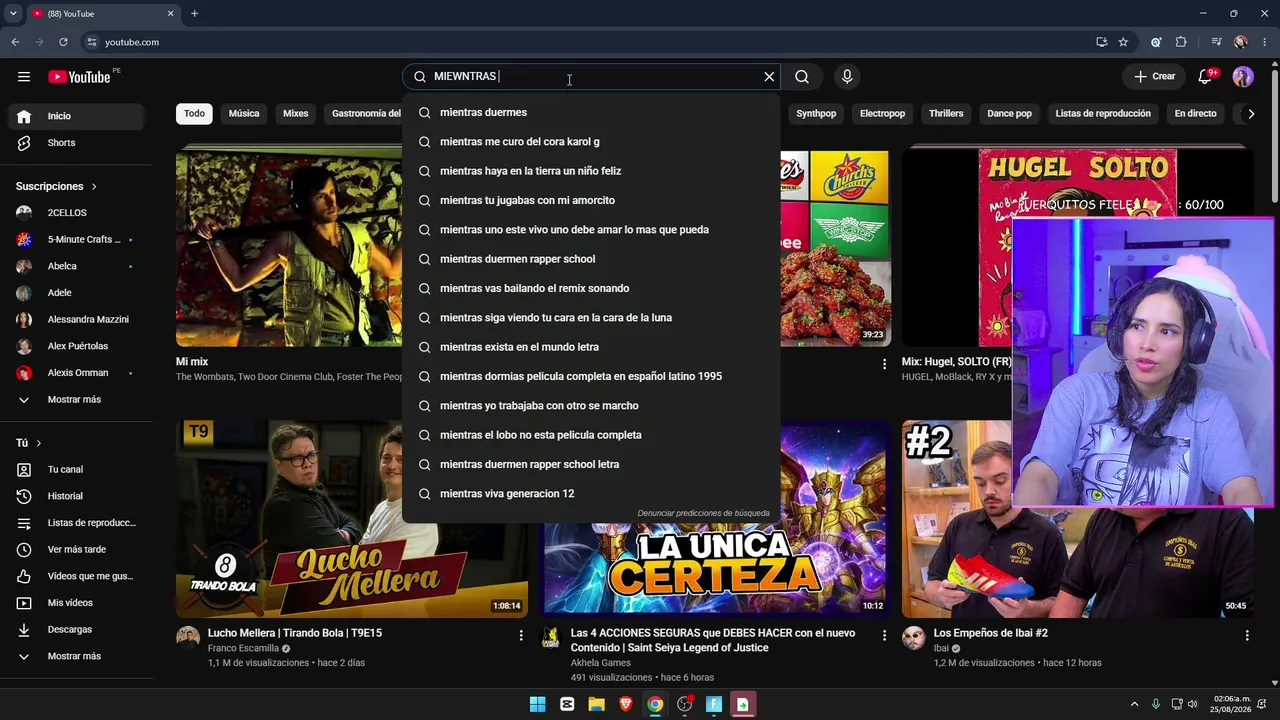Screen dimensions: 1280x720
Task: Open the Windows Start menu
Action: [x=537, y=704]
